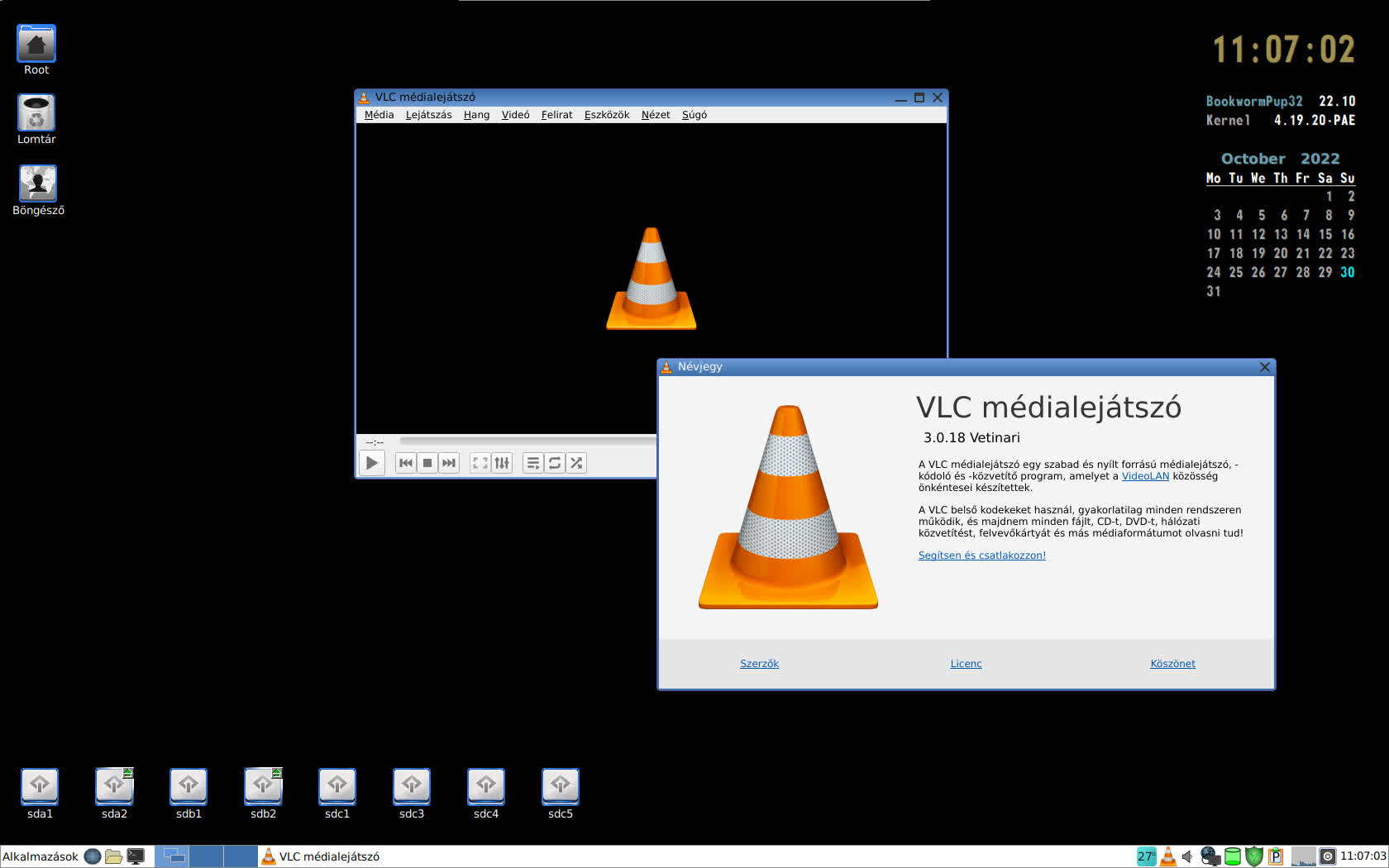Open the Lejátszás menu
The height and width of the screenshot is (868, 1389).
click(428, 115)
